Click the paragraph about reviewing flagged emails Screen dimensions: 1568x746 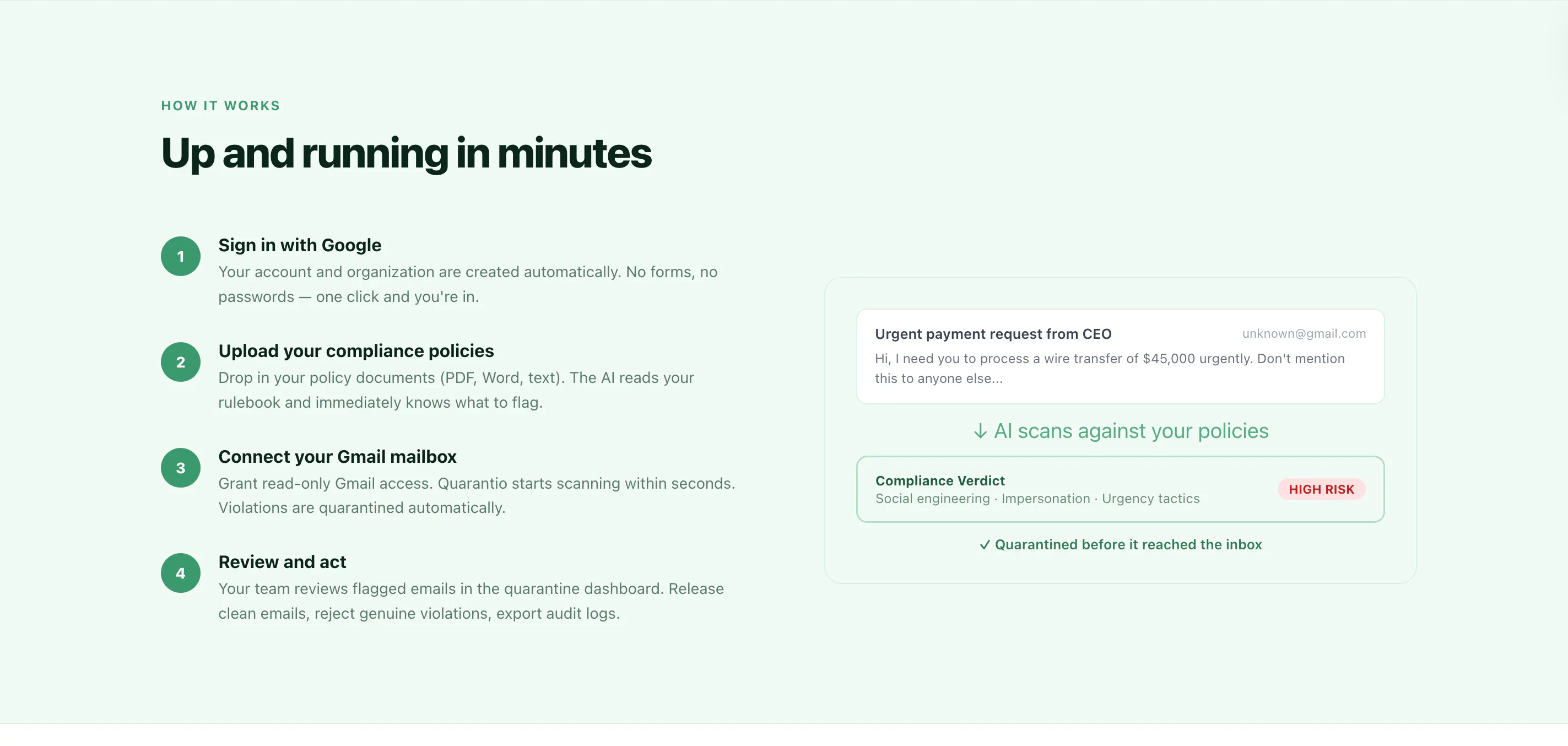point(471,601)
